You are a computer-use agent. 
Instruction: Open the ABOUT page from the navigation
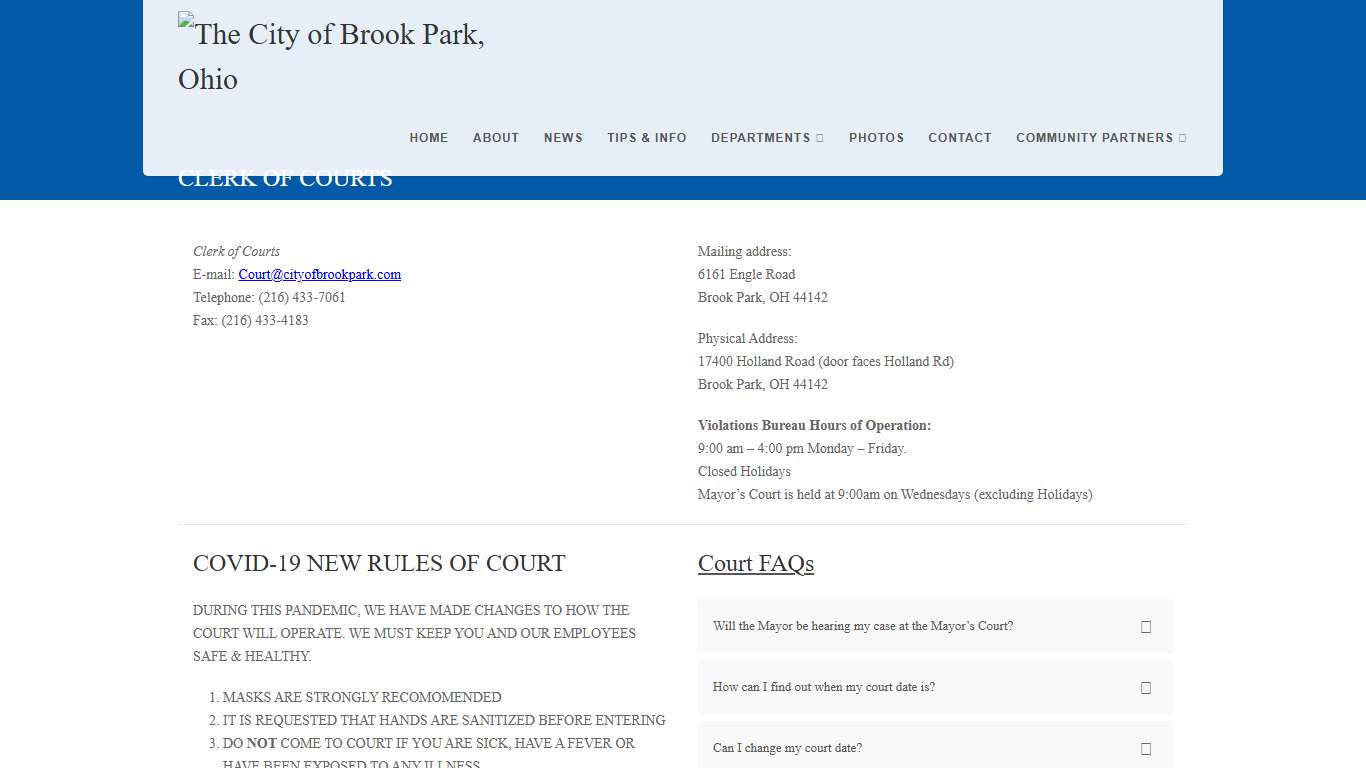pos(496,138)
